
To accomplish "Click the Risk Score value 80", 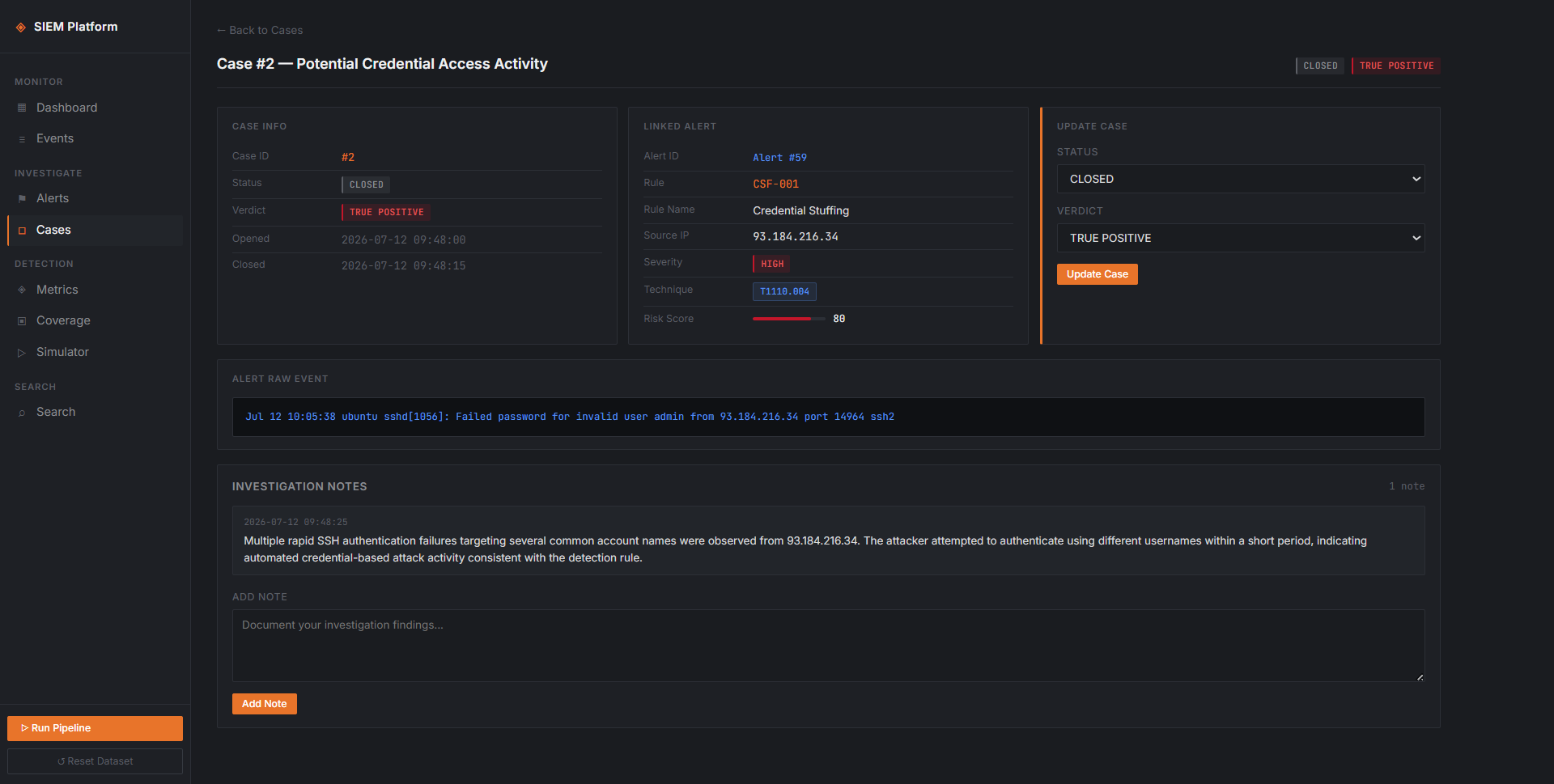I will coord(839,319).
